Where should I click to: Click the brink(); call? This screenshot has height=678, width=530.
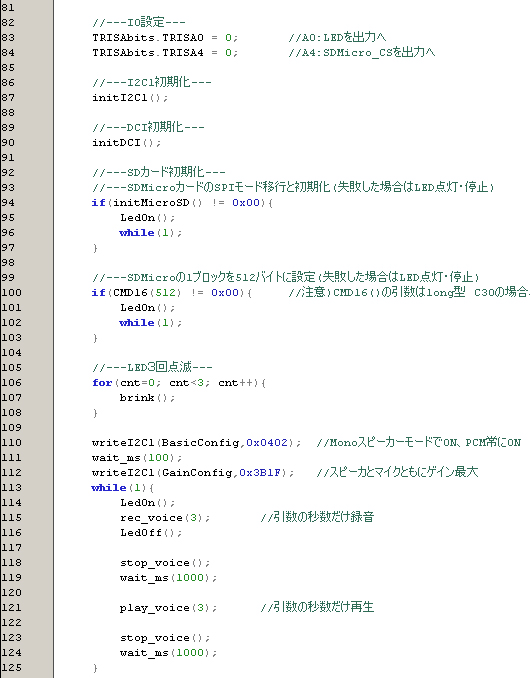147,398
